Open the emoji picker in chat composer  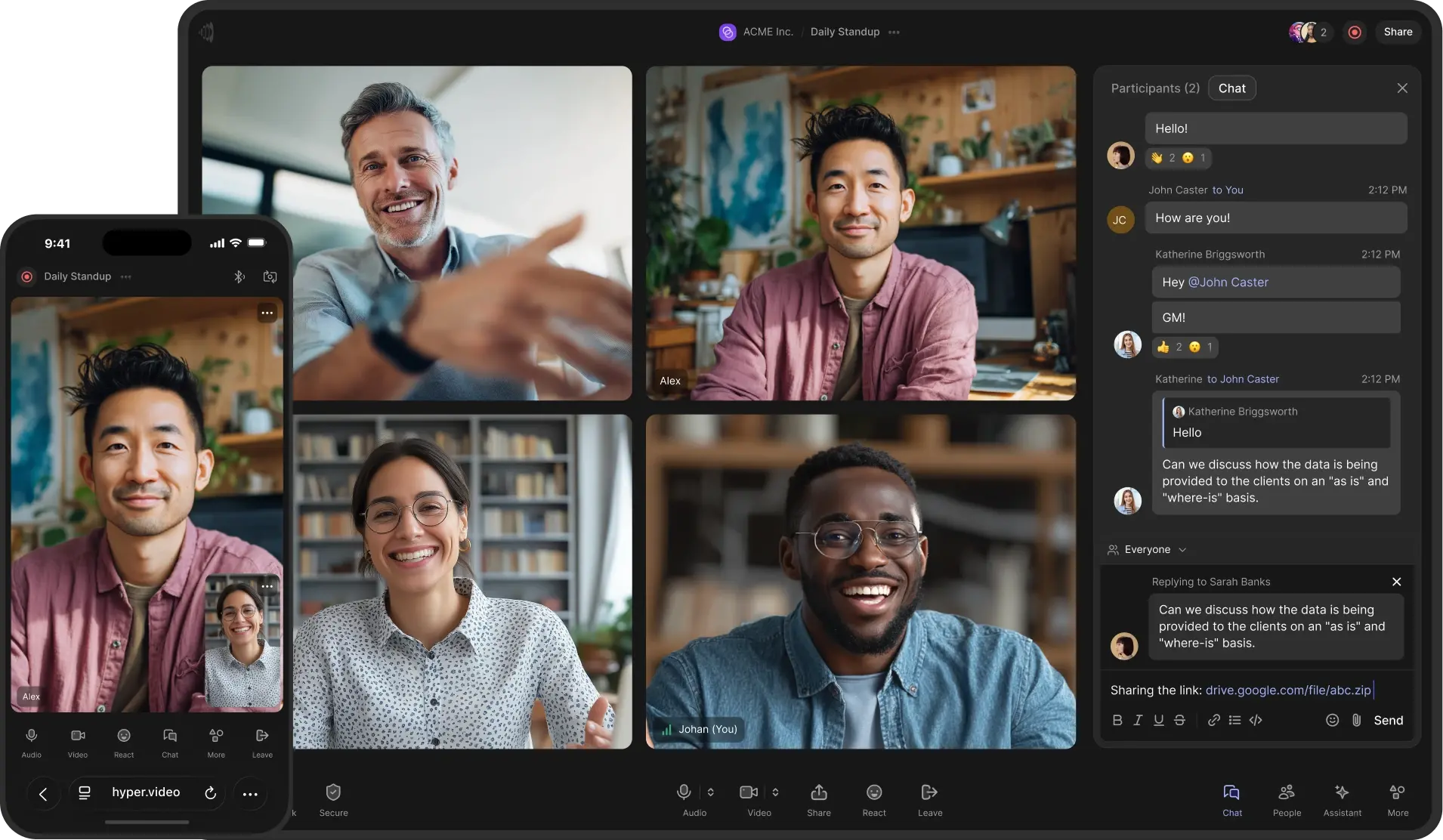1333,720
